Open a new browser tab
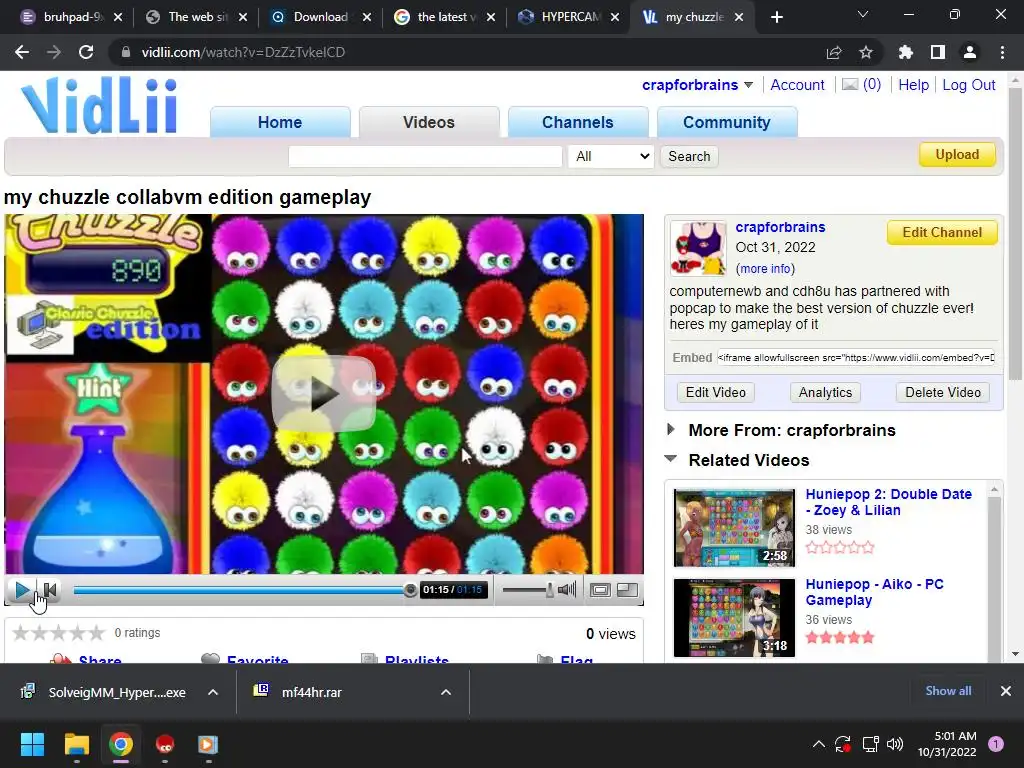 [x=776, y=17]
